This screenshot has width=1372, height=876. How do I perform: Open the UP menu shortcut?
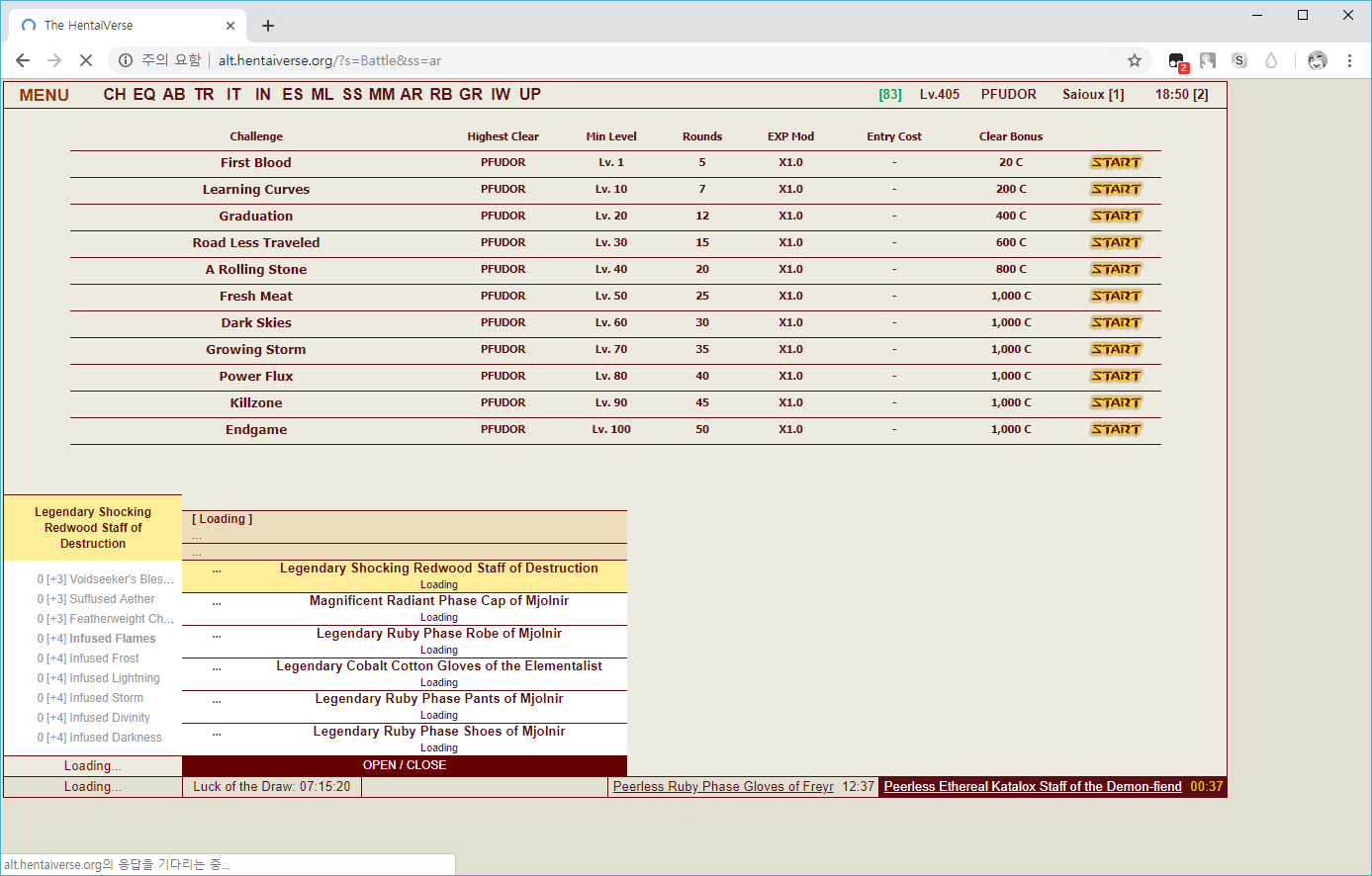click(530, 94)
